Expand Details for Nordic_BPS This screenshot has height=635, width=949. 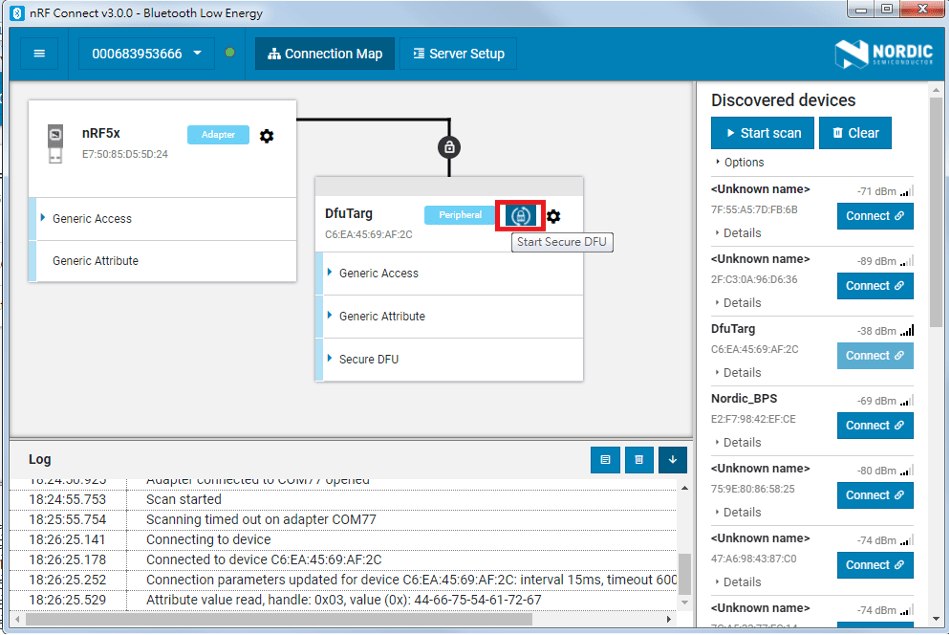(738, 443)
